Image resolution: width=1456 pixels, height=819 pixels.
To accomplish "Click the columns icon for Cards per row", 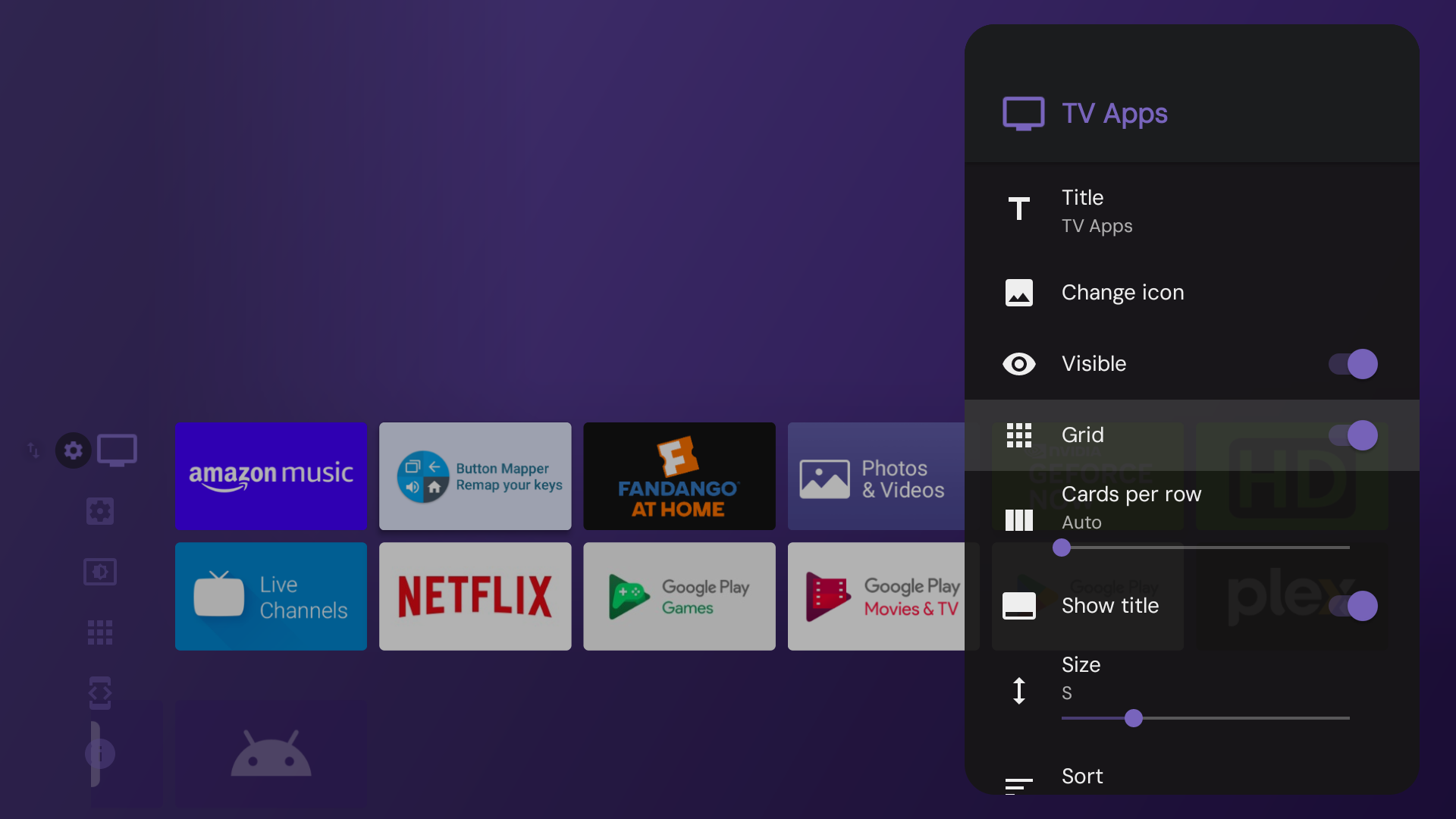I will point(1019,520).
